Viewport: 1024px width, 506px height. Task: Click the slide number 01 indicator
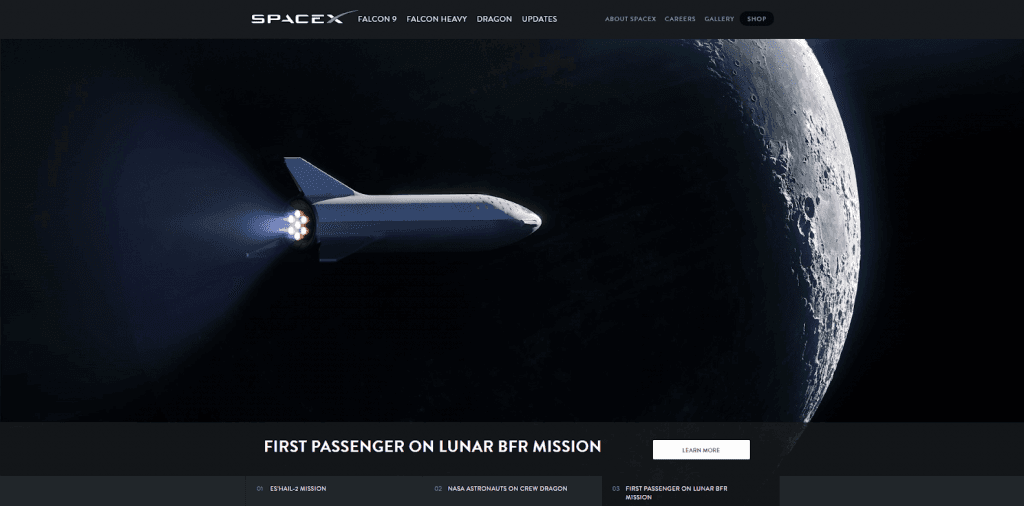pyautogui.click(x=260, y=488)
